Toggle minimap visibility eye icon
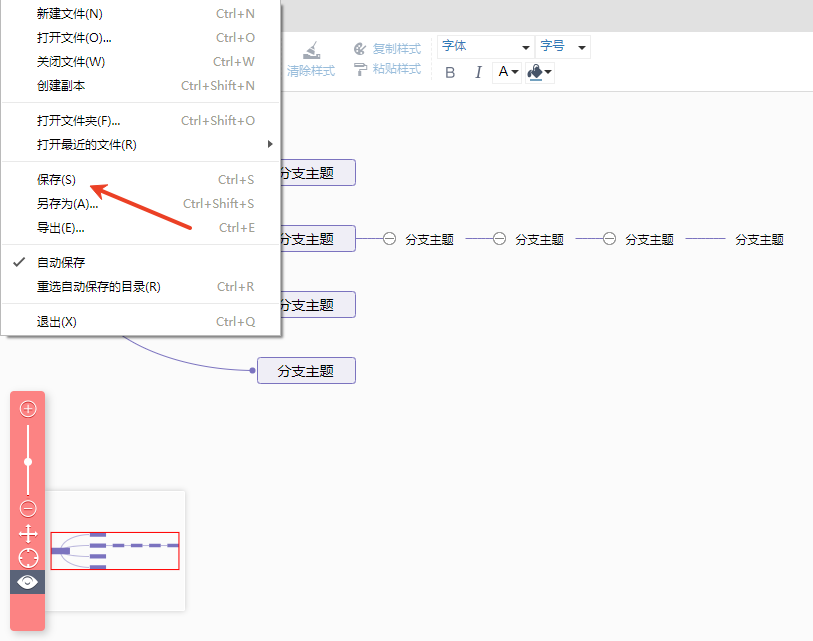This screenshot has width=813, height=641. tap(27, 582)
